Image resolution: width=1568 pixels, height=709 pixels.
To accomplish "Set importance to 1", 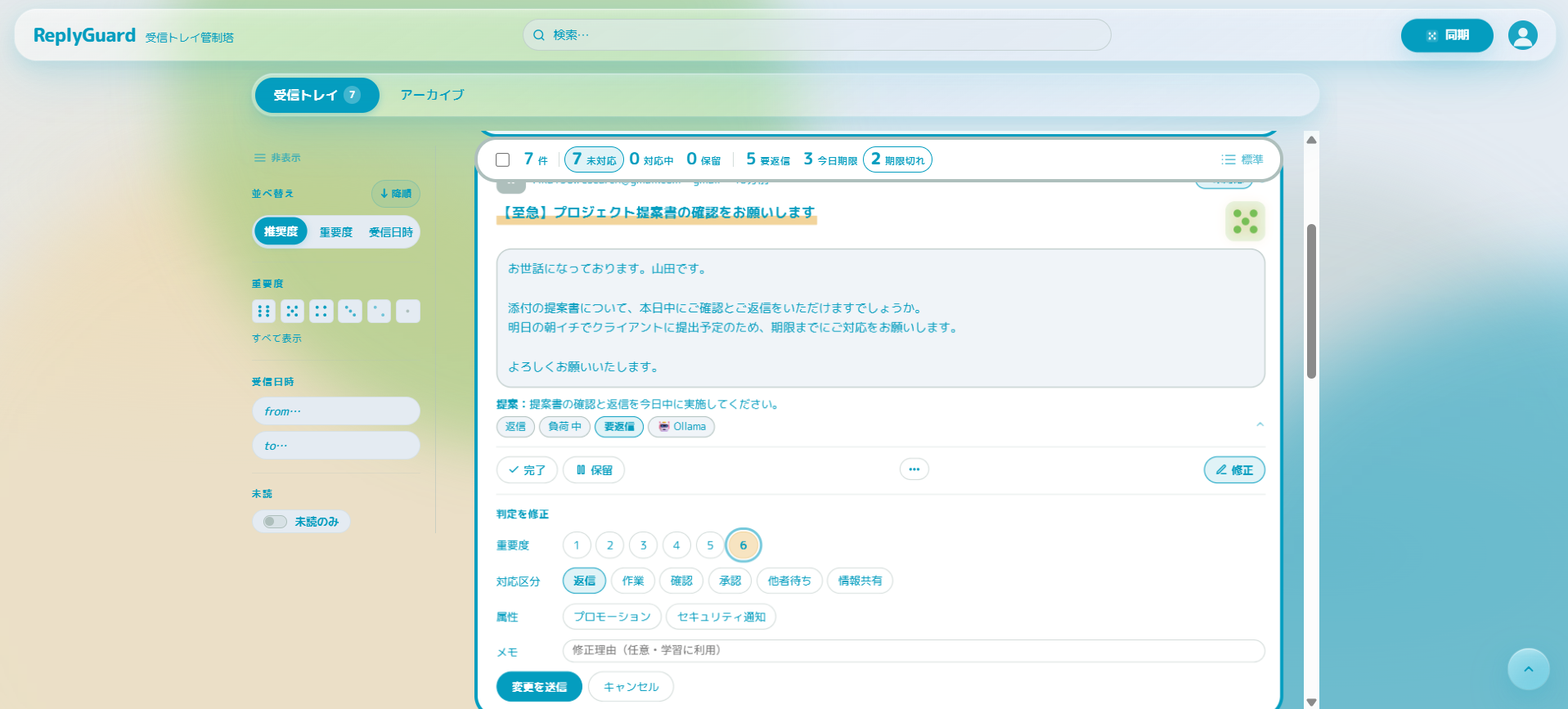I will tap(577, 545).
